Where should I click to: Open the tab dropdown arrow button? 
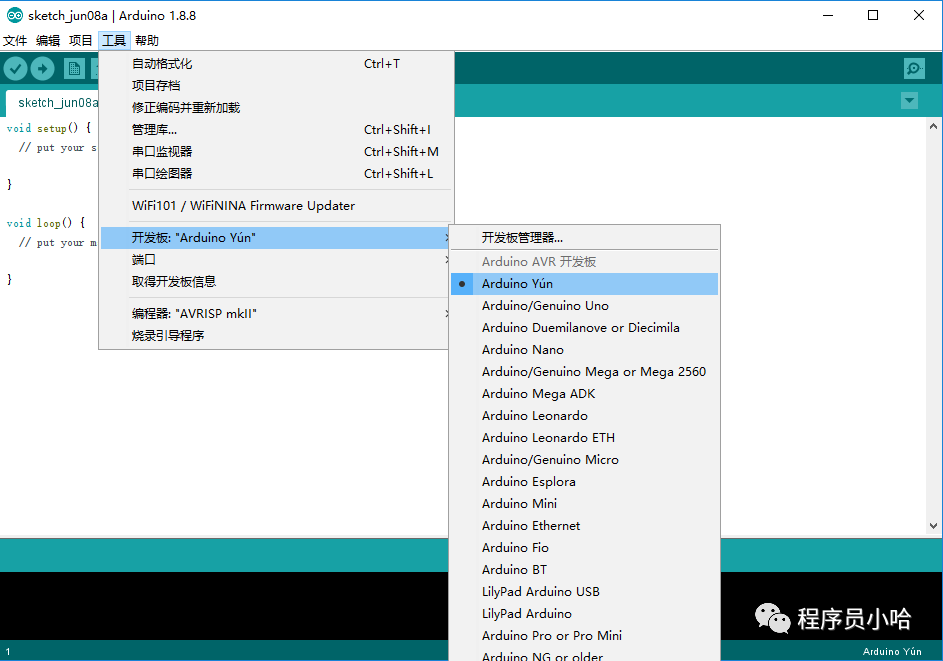tap(909, 101)
